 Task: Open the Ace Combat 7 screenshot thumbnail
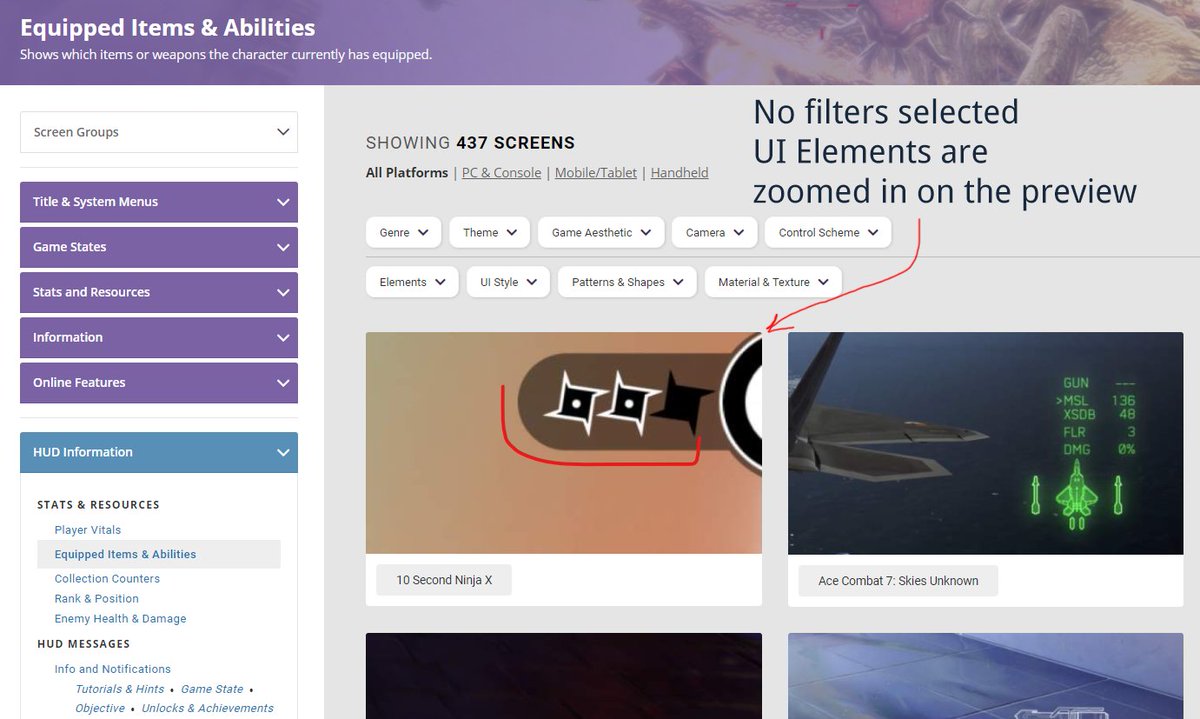(x=986, y=443)
